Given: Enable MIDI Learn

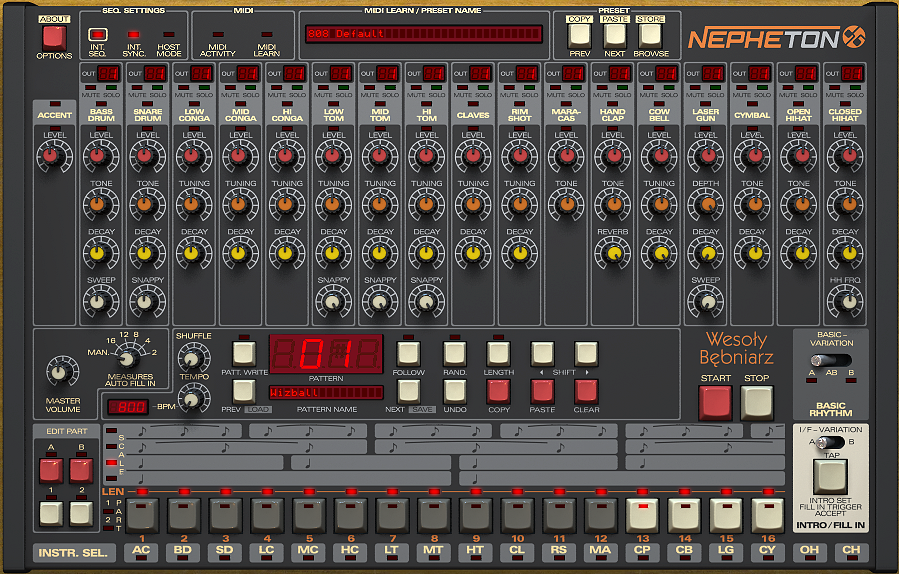Looking at the screenshot, I should pos(267,34).
